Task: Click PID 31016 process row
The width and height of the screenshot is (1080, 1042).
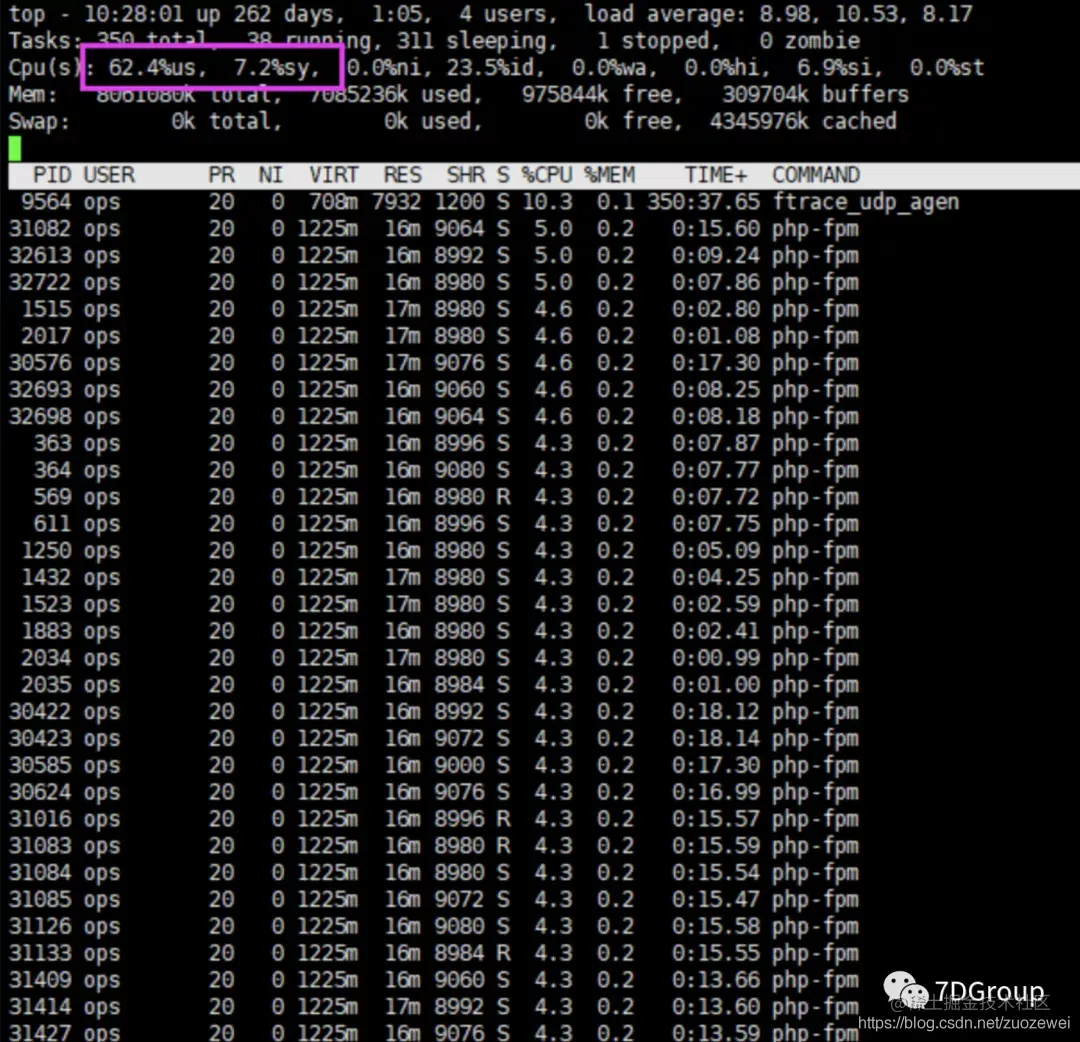Action: tap(434, 820)
